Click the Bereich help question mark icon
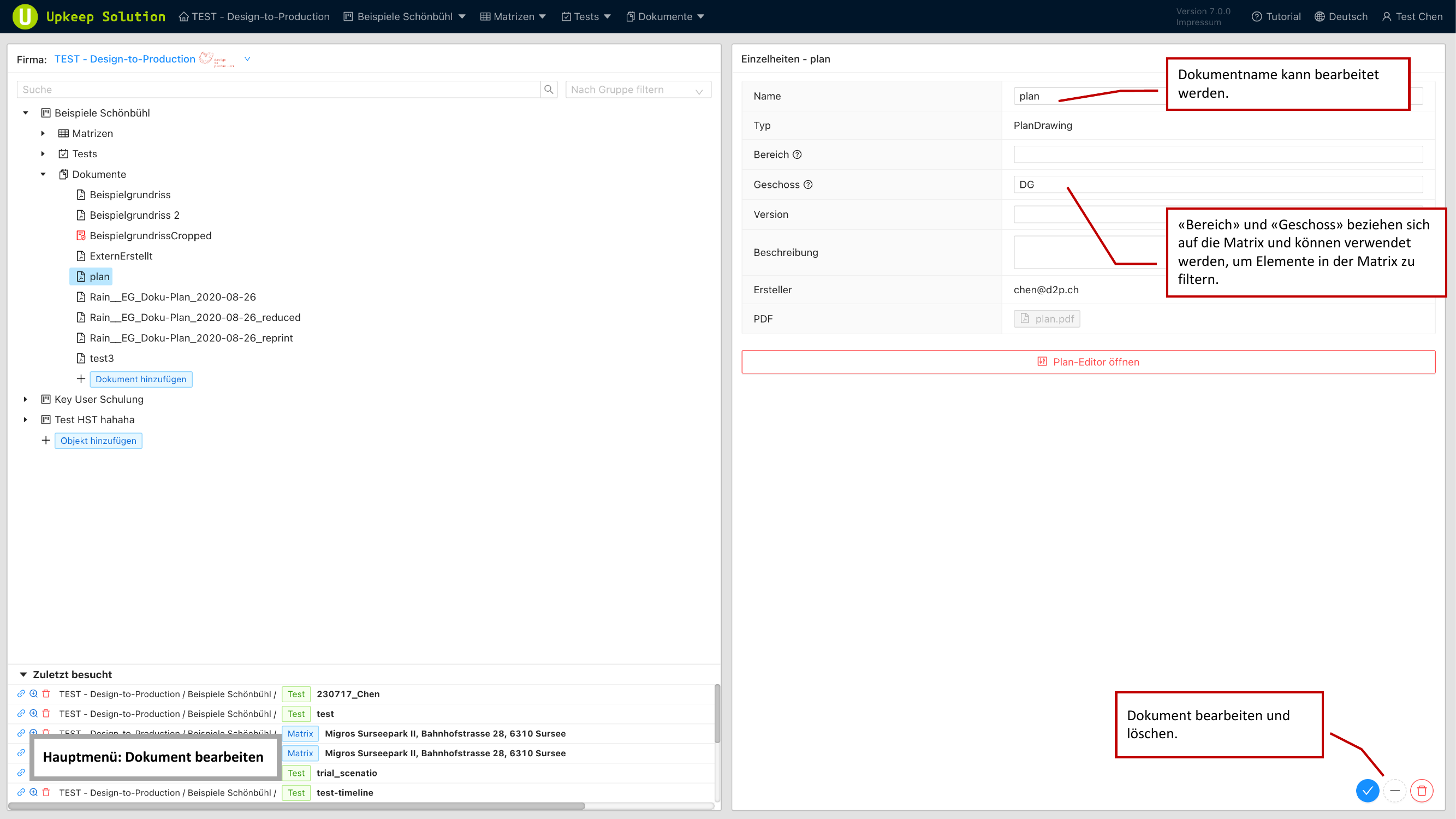The height and width of the screenshot is (819, 1456). point(797,155)
